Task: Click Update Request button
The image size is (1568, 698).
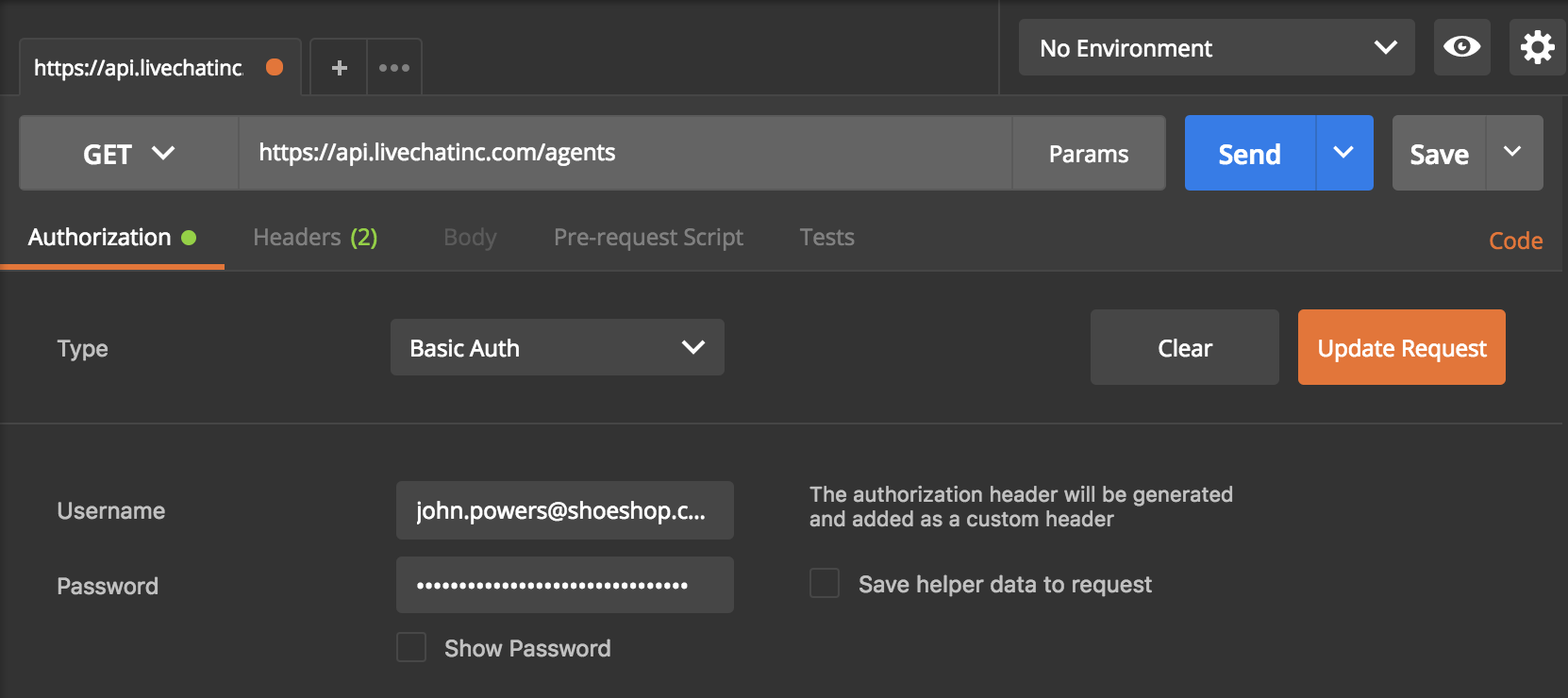Action: coord(1402,347)
